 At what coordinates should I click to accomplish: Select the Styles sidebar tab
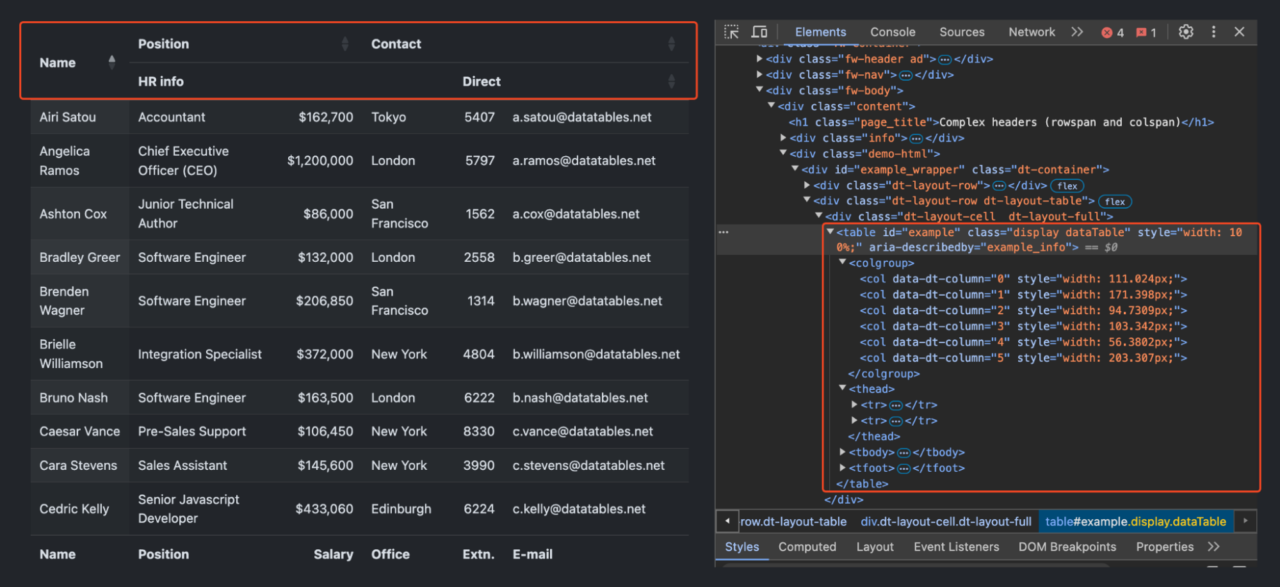tap(742, 547)
